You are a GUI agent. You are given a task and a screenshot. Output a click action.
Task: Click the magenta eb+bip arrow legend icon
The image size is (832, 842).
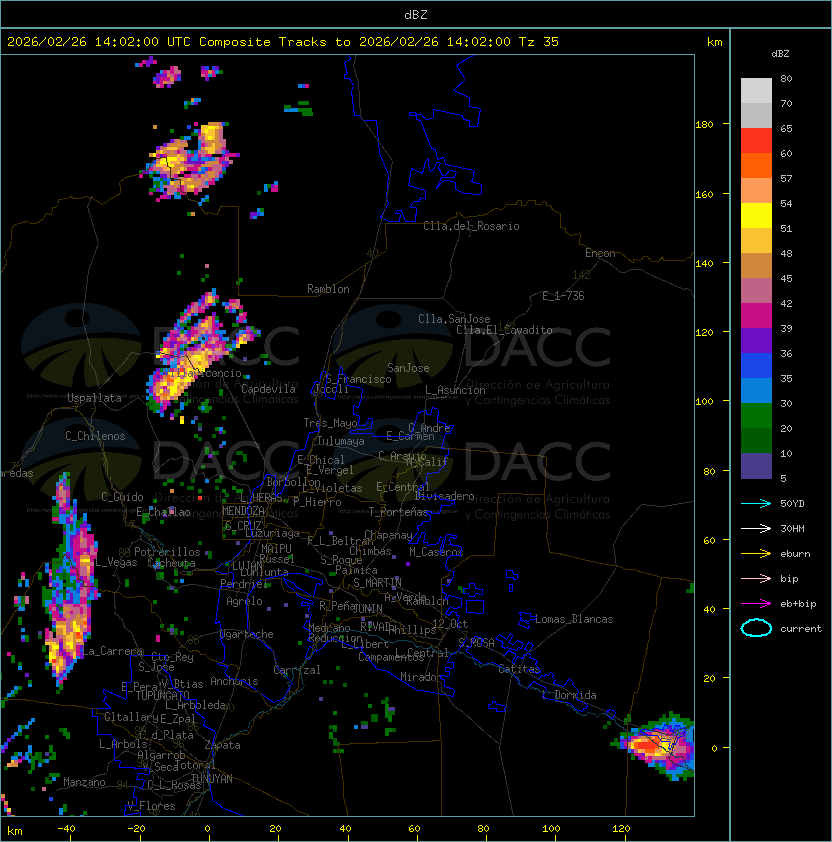756,604
